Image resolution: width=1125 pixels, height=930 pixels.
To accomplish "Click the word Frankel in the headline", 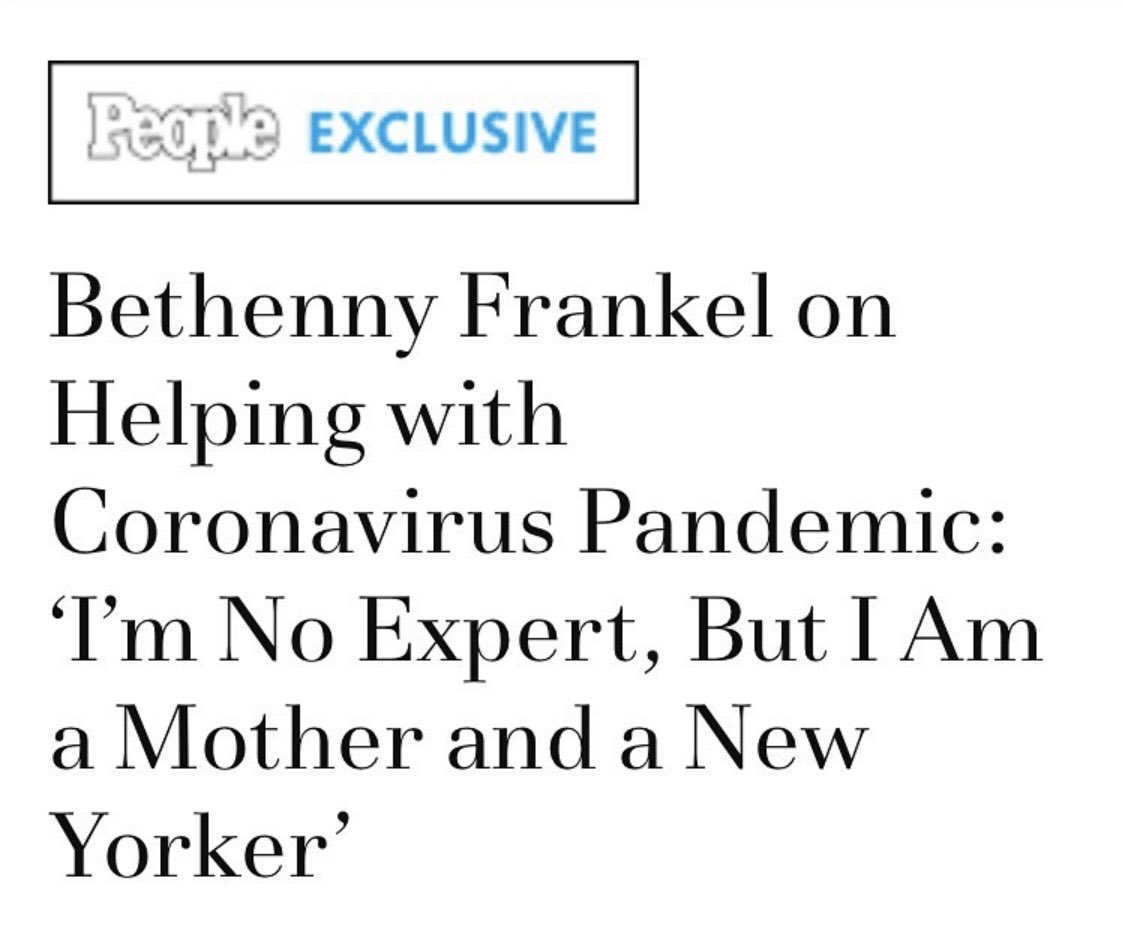I will pos(617,306).
